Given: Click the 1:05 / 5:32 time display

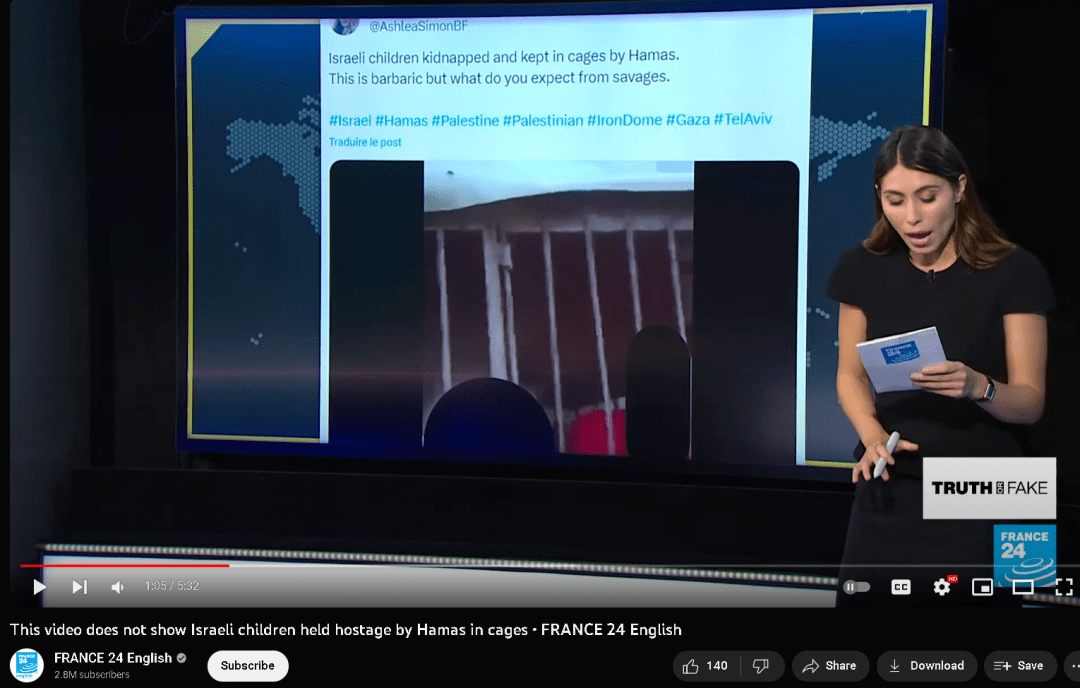Looking at the screenshot, I should (172, 586).
